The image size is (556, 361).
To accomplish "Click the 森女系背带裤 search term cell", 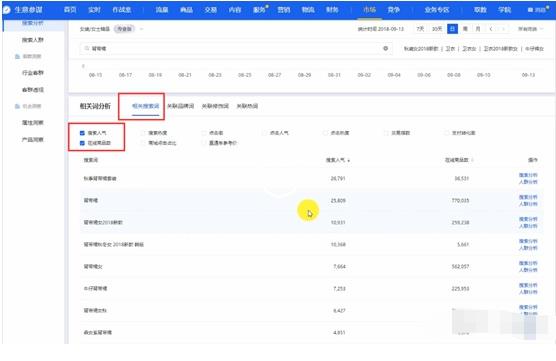I will click(98, 333).
